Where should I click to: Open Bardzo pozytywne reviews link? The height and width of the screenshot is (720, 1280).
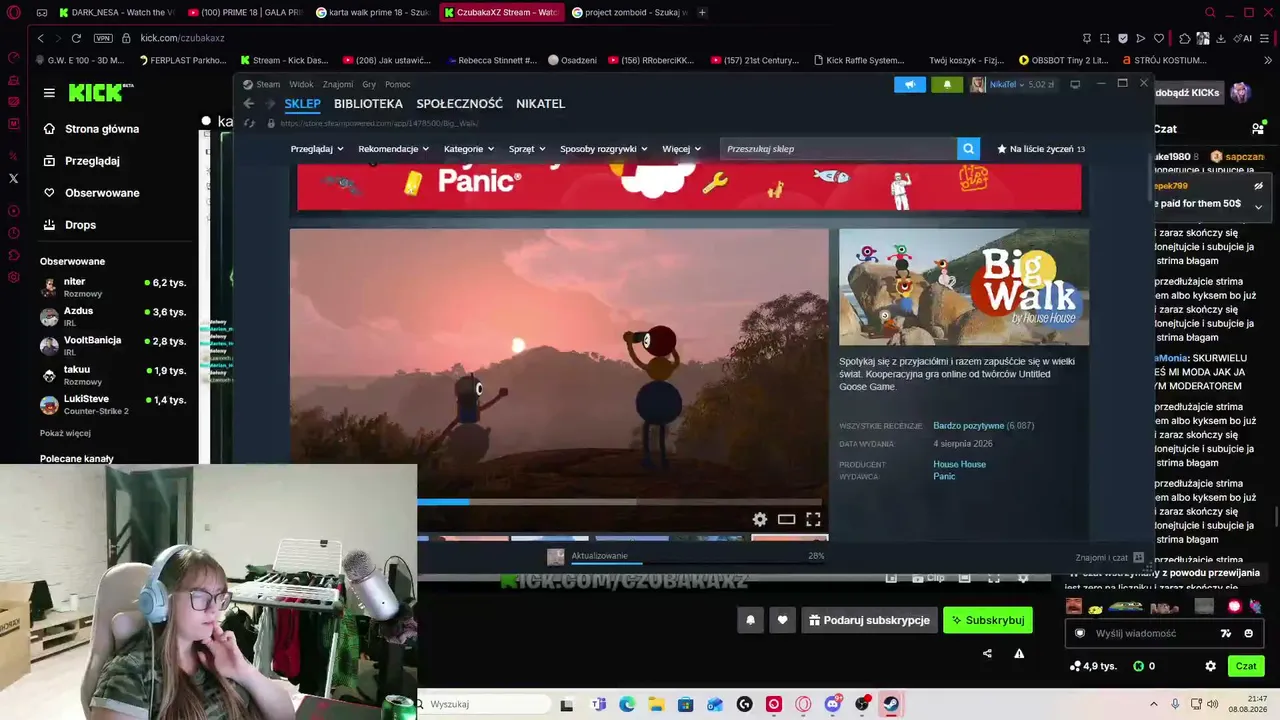(x=968, y=426)
